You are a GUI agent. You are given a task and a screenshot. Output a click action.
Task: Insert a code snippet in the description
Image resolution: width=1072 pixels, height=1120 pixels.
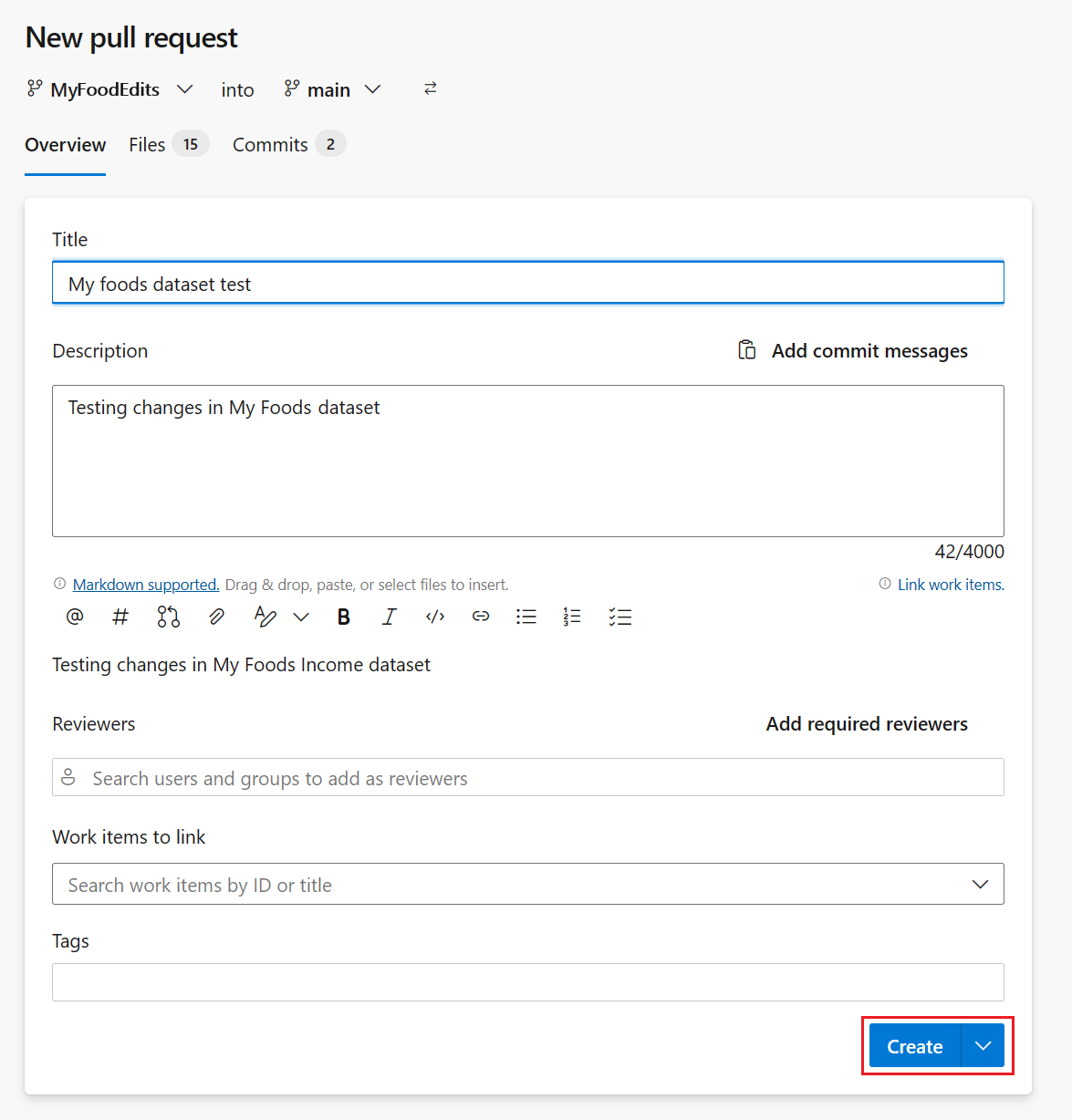point(435,617)
